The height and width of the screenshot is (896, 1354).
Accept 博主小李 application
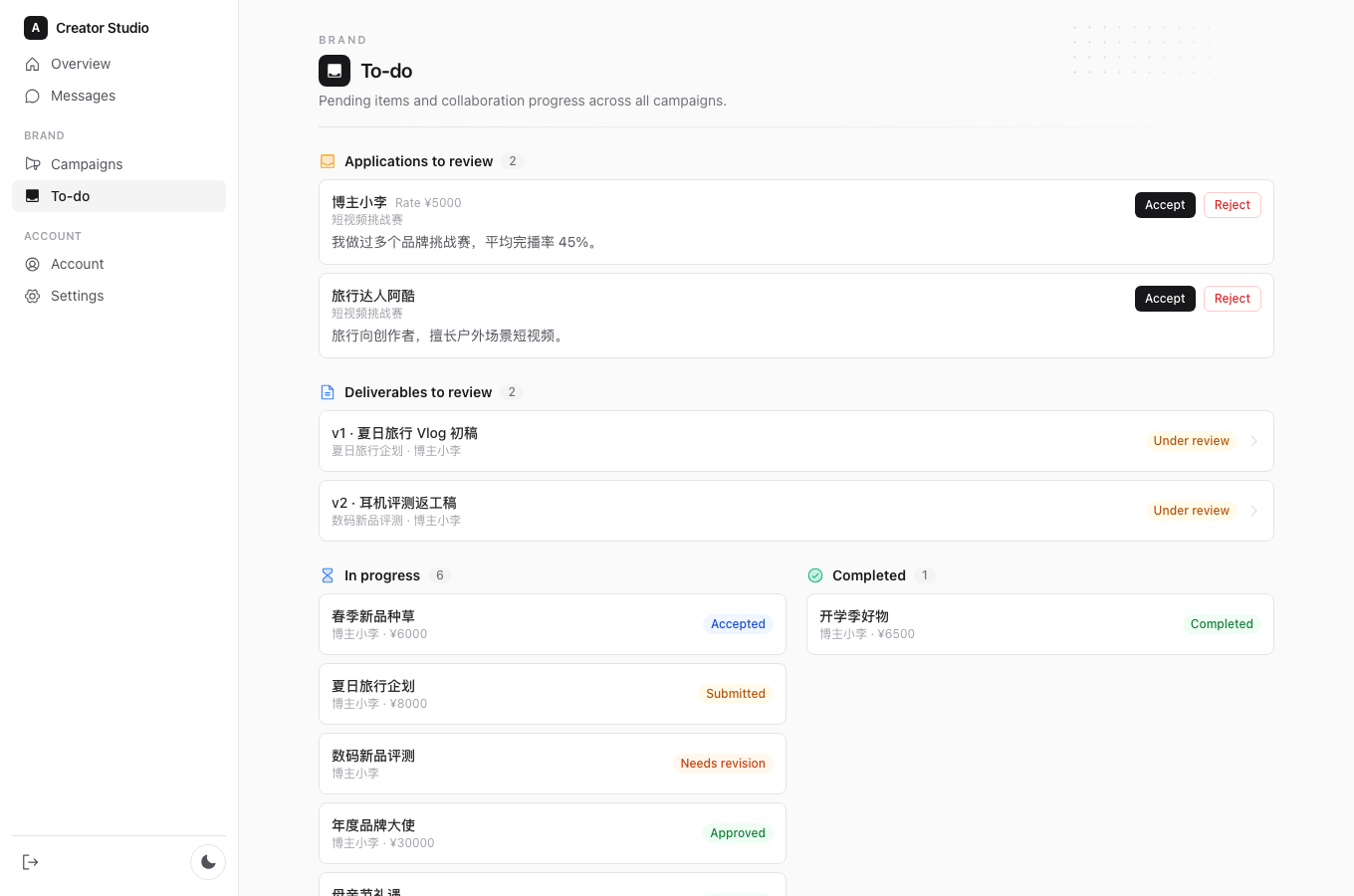pos(1165,205)
